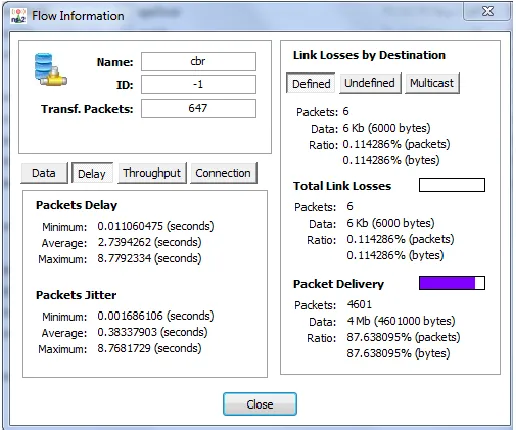This screenshot has height=430, width=516.
Task: Click the Packets Delay heading
Action: tap(76, 205)
